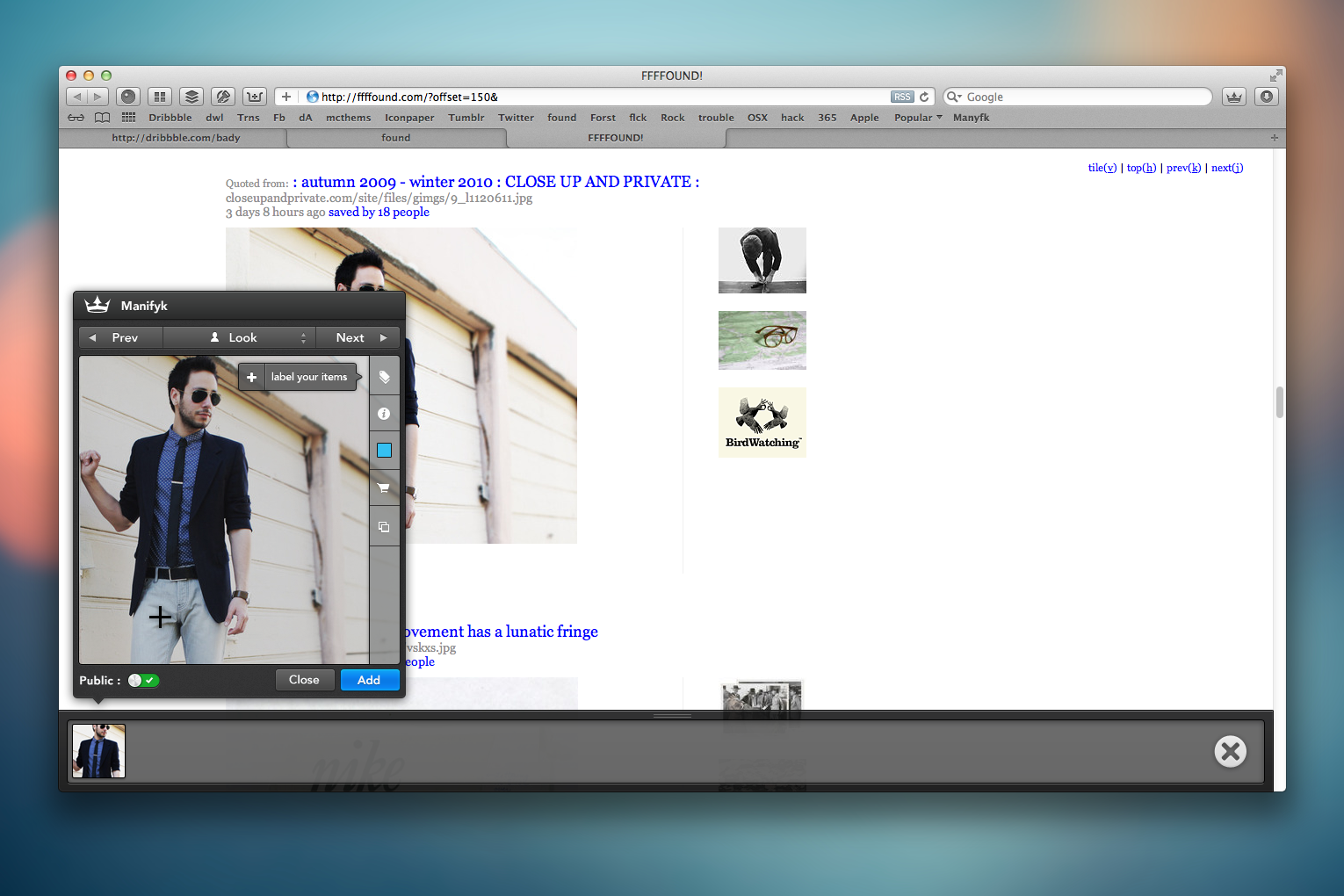Click the Manifyk preview photo of the man
Image resolution: width=1344 pixels, height=896 pixels.
pyautogui.click(x=224, y=509)
